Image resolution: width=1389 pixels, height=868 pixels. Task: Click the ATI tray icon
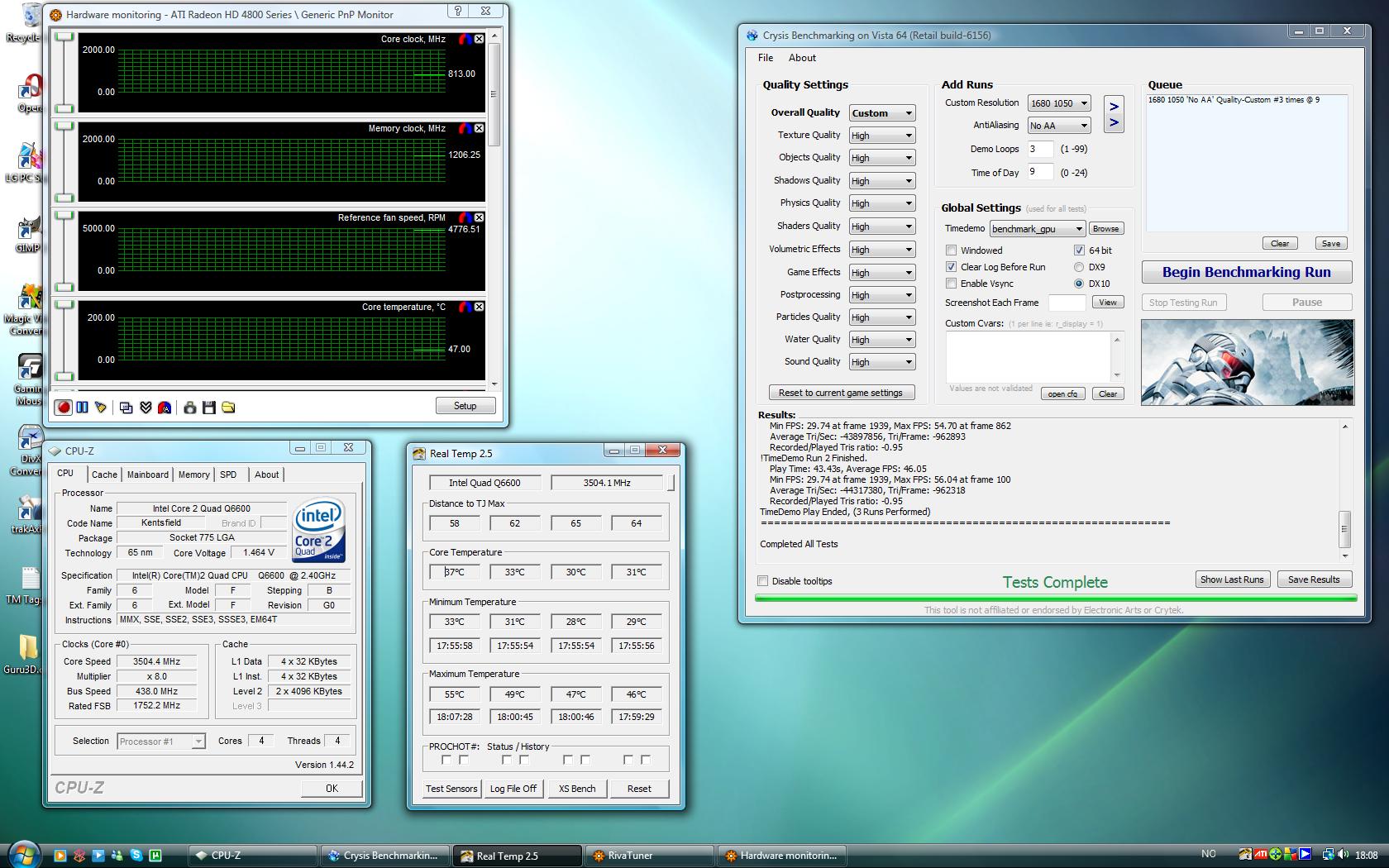[x=1261, y=854]
